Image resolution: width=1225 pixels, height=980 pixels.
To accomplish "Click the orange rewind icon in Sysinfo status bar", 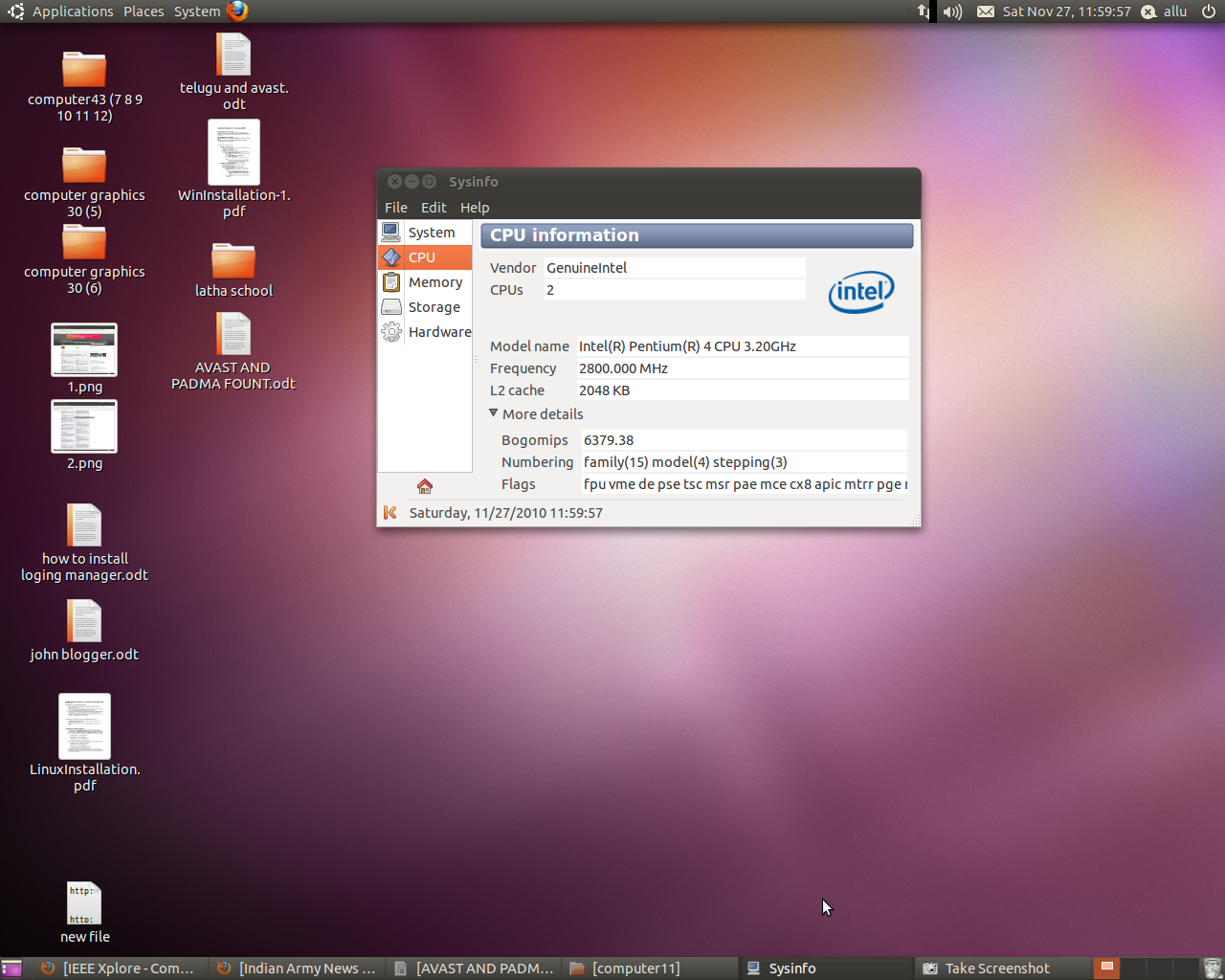I will click(390, 512).
